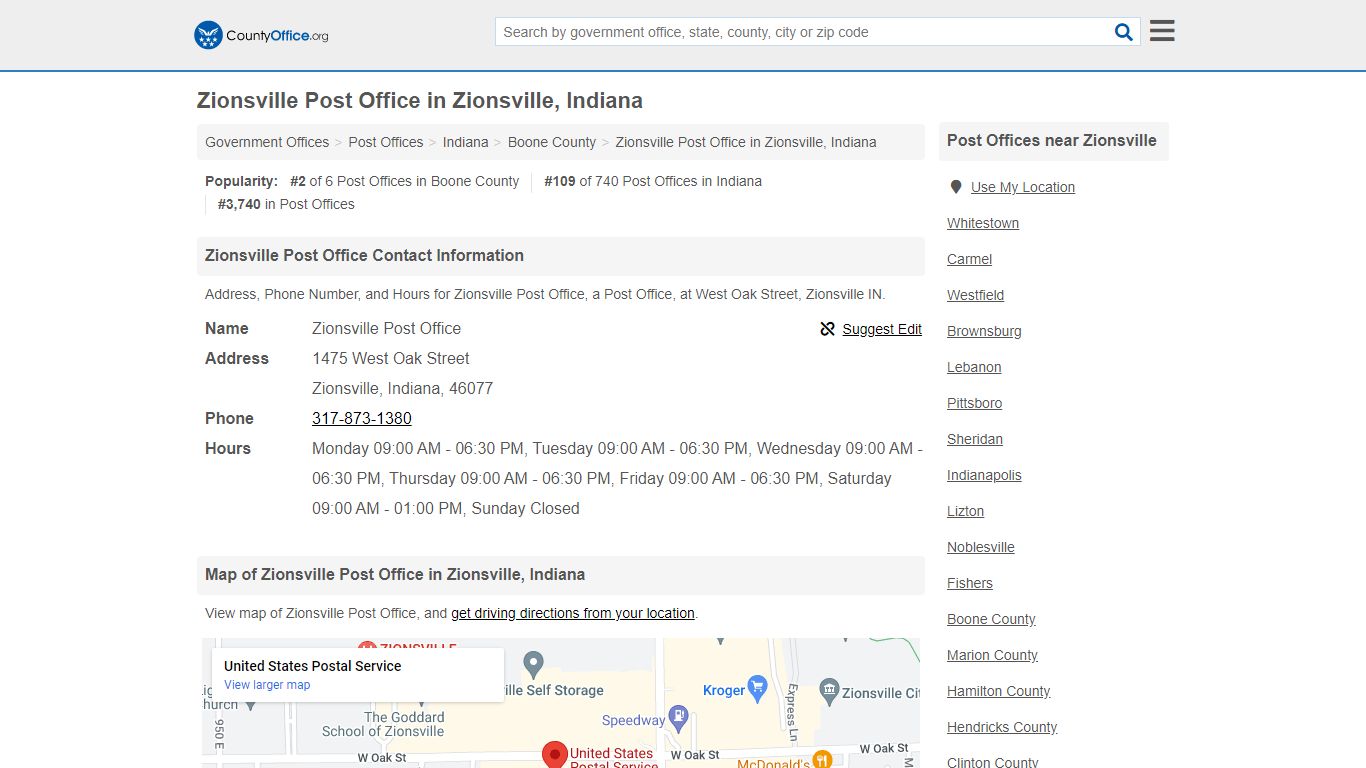Click View larger map link
This screenshot has width=1366, height=768.
click(x=267, y=685)
